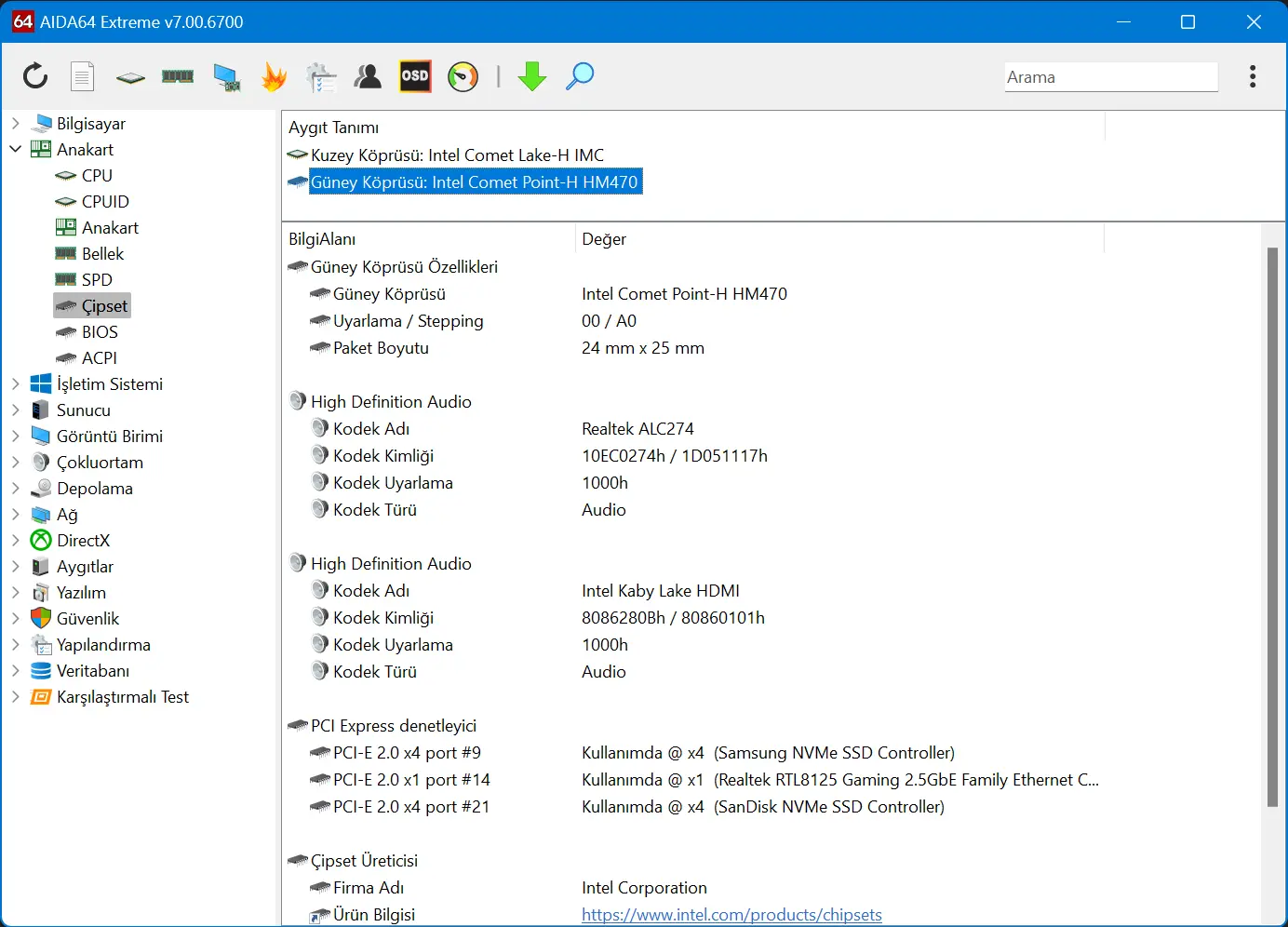Expand the Yazılım tree node
Image resolution: width=1288 pixels, height=927 pixels.
tap(15, 592)
